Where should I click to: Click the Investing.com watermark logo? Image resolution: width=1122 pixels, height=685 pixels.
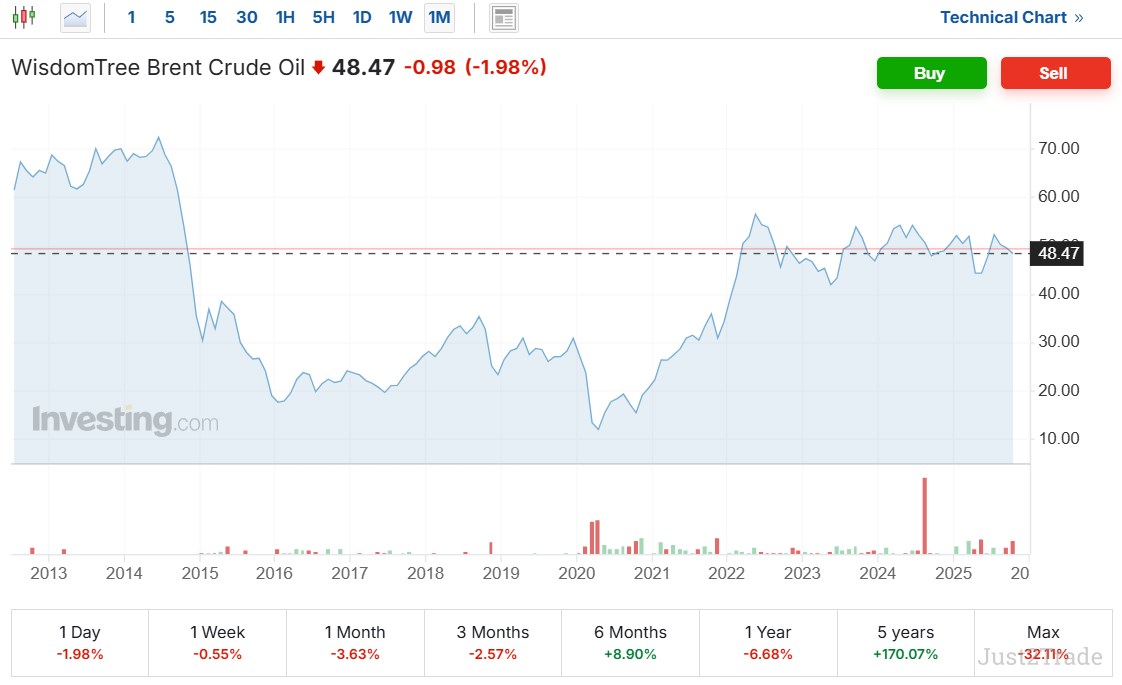click(x=125, y=419)
